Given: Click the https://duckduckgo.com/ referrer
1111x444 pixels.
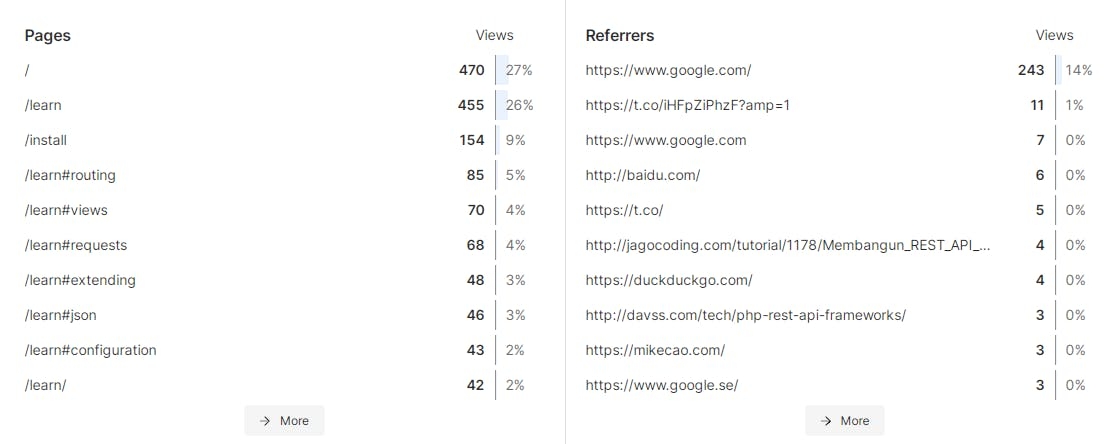Looking at the screenshot, I should pyautogui.click(x=669, y=280).
